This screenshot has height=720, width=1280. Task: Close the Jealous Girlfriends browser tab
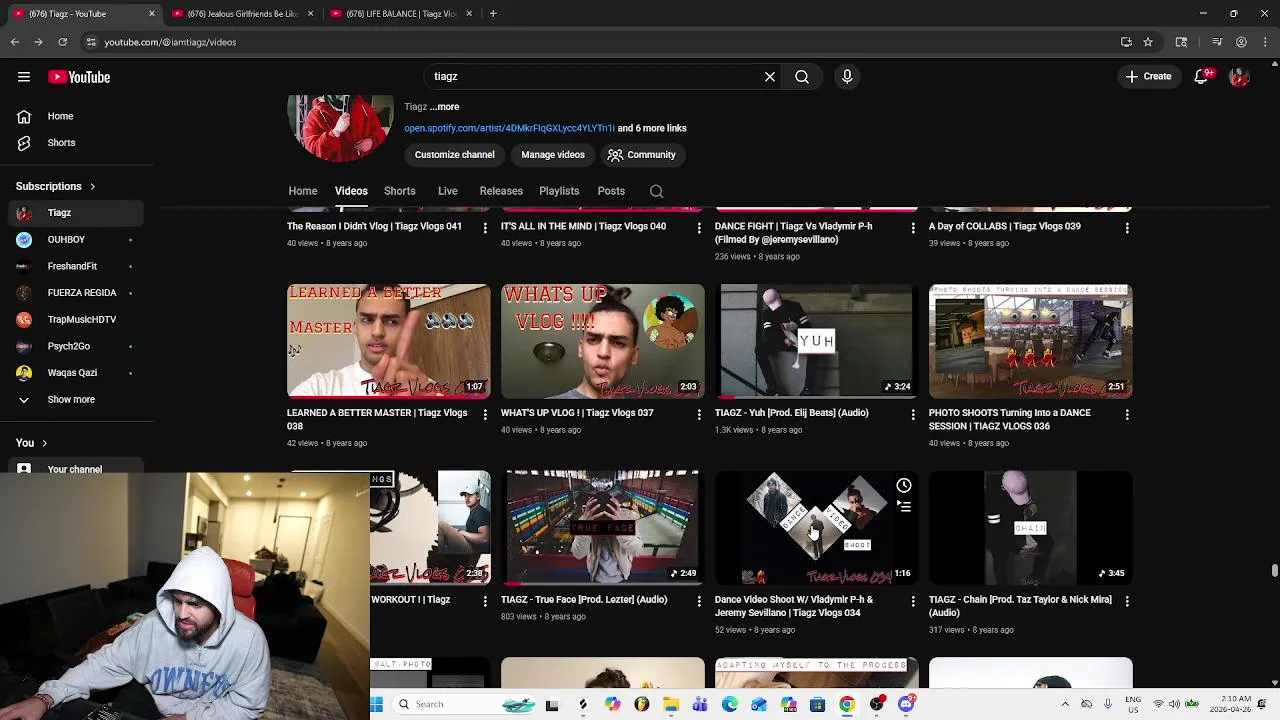coord(310,14)
